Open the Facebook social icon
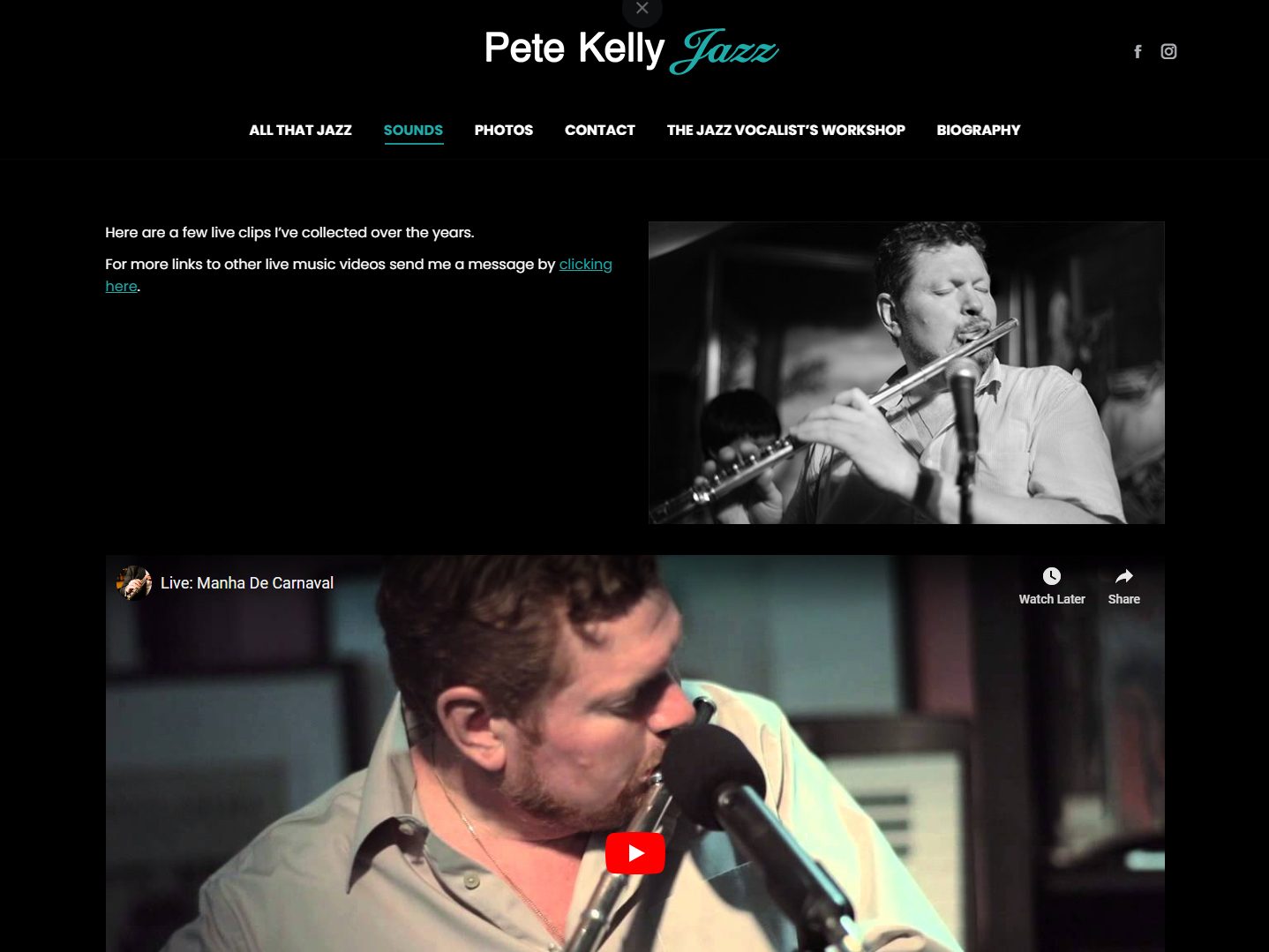The height and width of the screenshot is (952, 1269). [1138, 52]
